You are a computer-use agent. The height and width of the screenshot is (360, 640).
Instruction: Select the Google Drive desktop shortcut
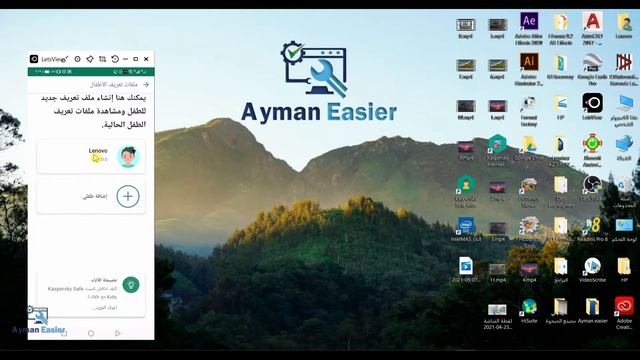[529, 148]
